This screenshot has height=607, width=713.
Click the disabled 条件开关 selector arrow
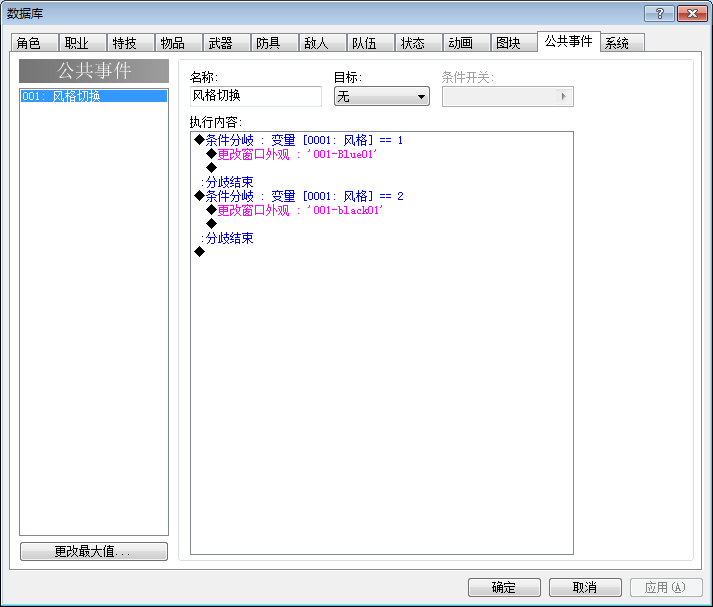coord(563,96)
